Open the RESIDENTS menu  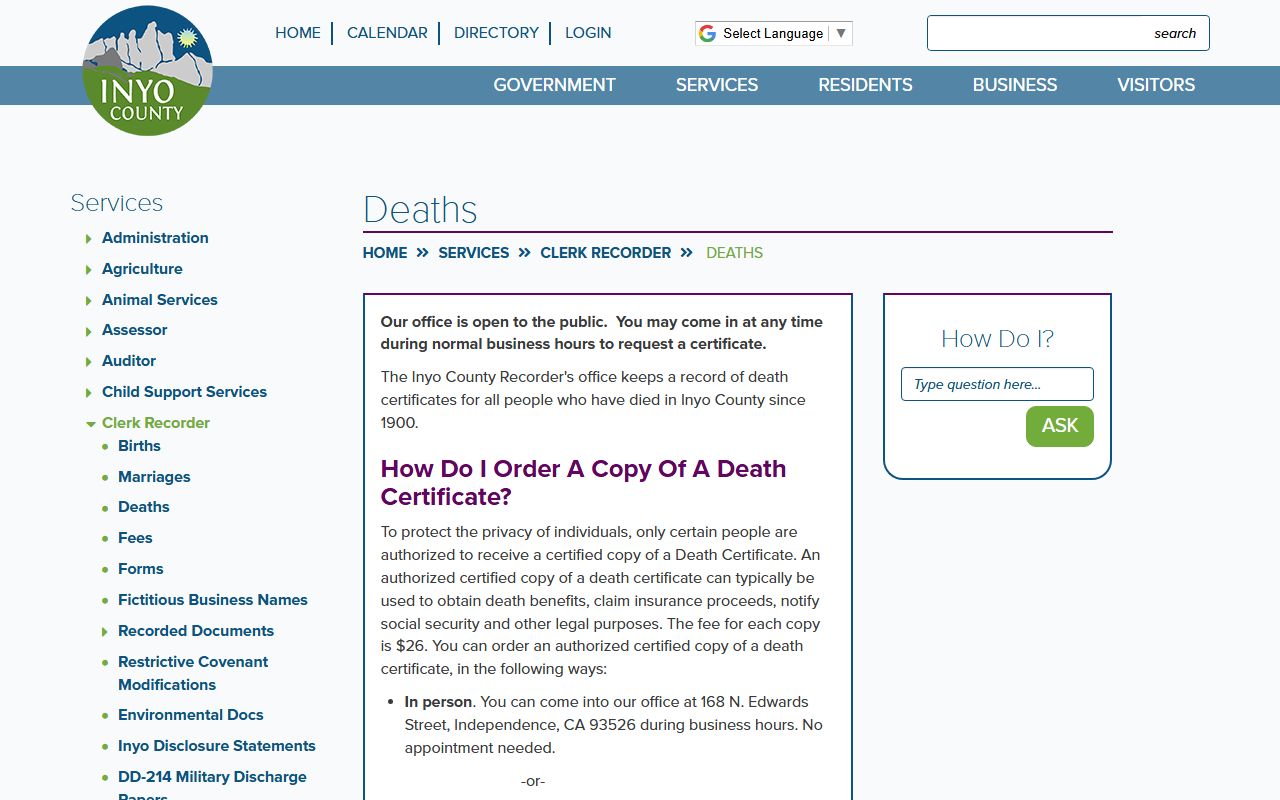click(x=865, y=85)
